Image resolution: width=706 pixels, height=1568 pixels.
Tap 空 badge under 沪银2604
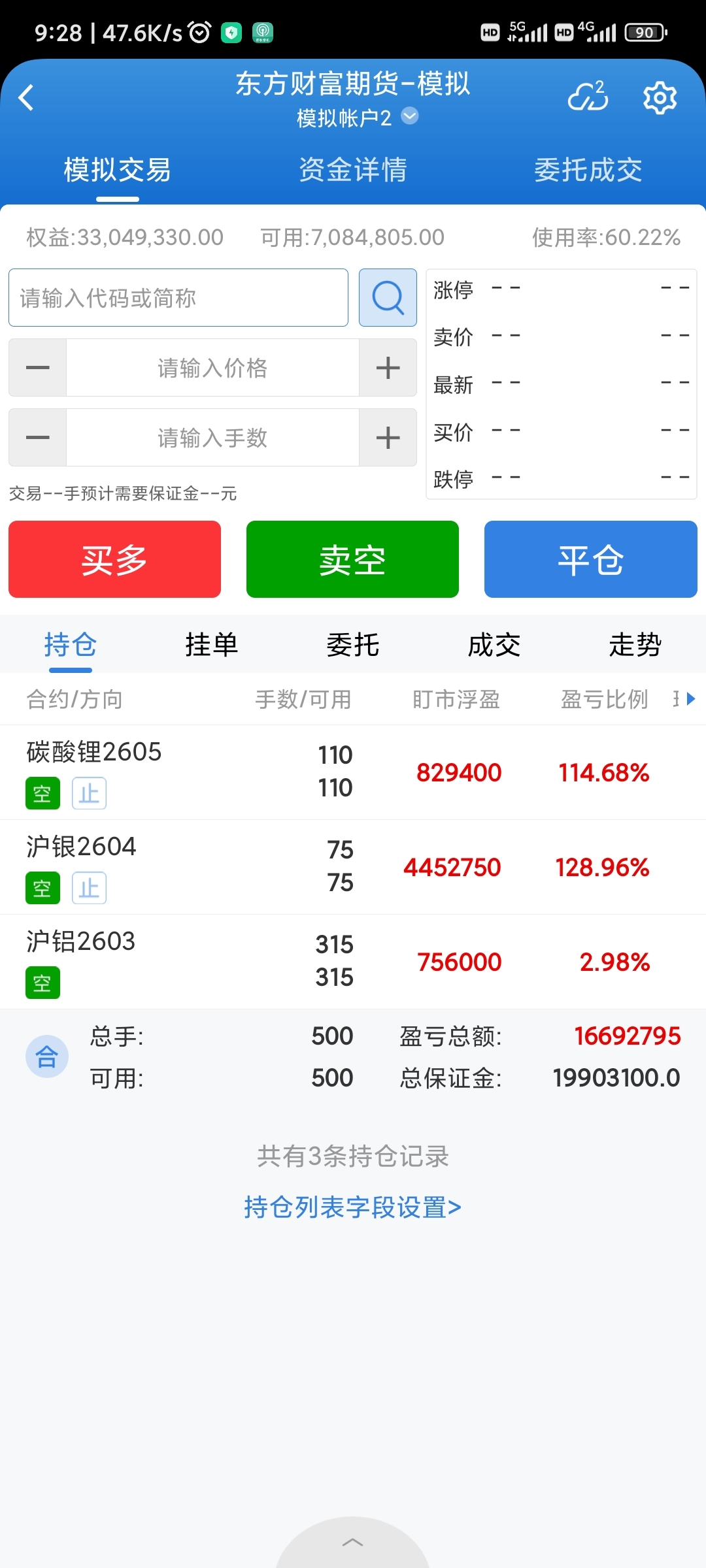tap(42, 888)
